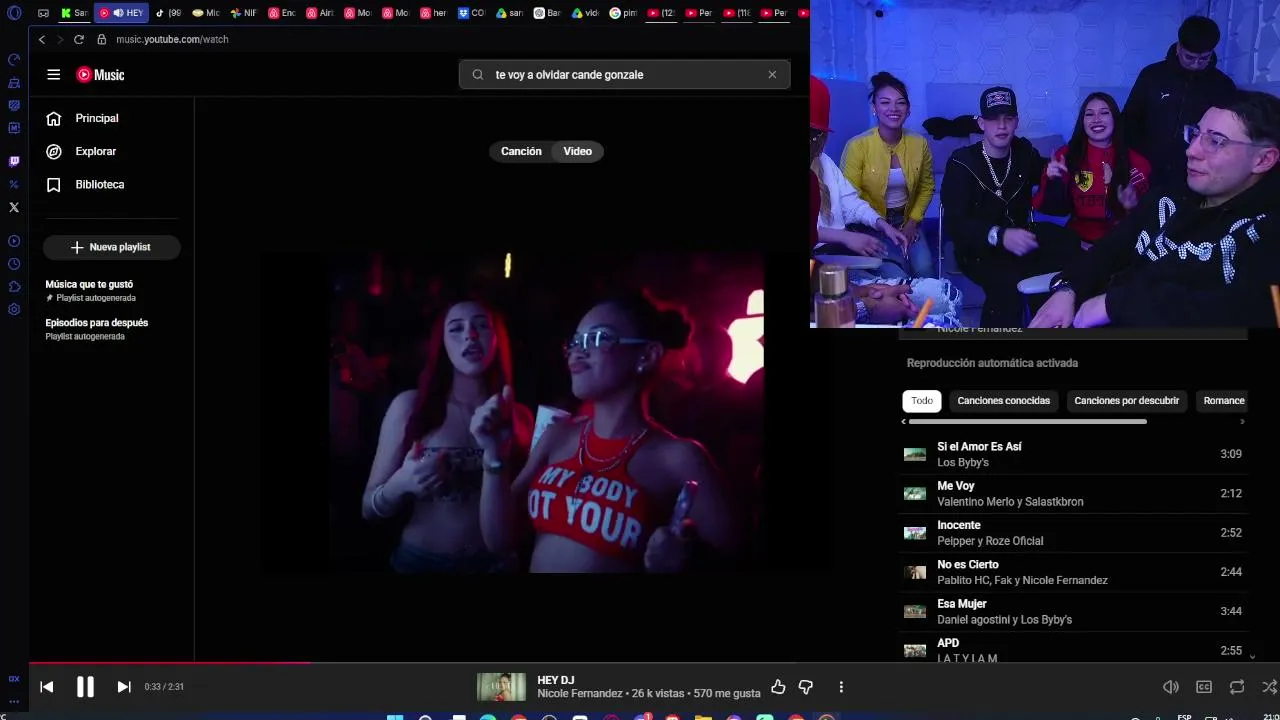1280x720 pixels.
Task: Select the Todo filter chip
Action: click(x=922, y=401)
